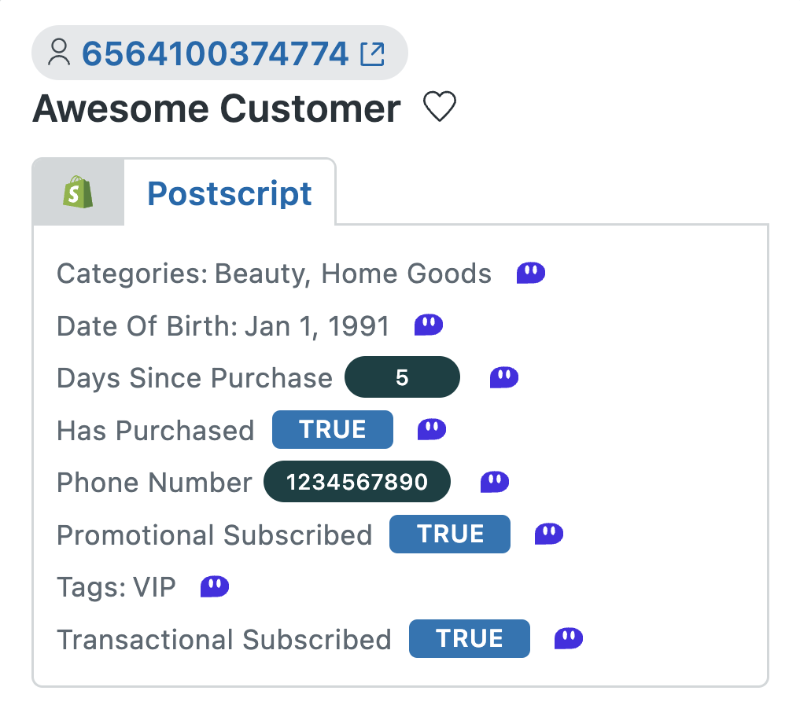Favorite Awesome Customer with heart icon
Image resolution: width=800 pixels, height=720 pixels.
pos(439,107)
